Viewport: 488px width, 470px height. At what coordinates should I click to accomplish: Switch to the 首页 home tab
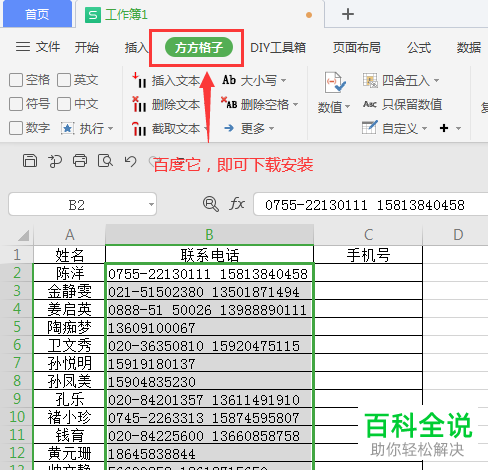pyautogui.click(x=37, y=14)
